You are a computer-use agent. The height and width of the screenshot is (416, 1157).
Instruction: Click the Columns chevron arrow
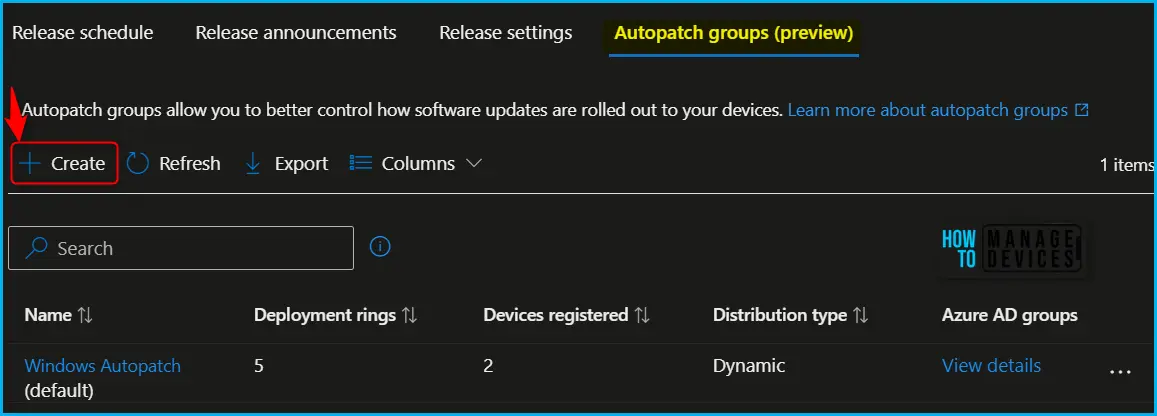tap(474, 163)
